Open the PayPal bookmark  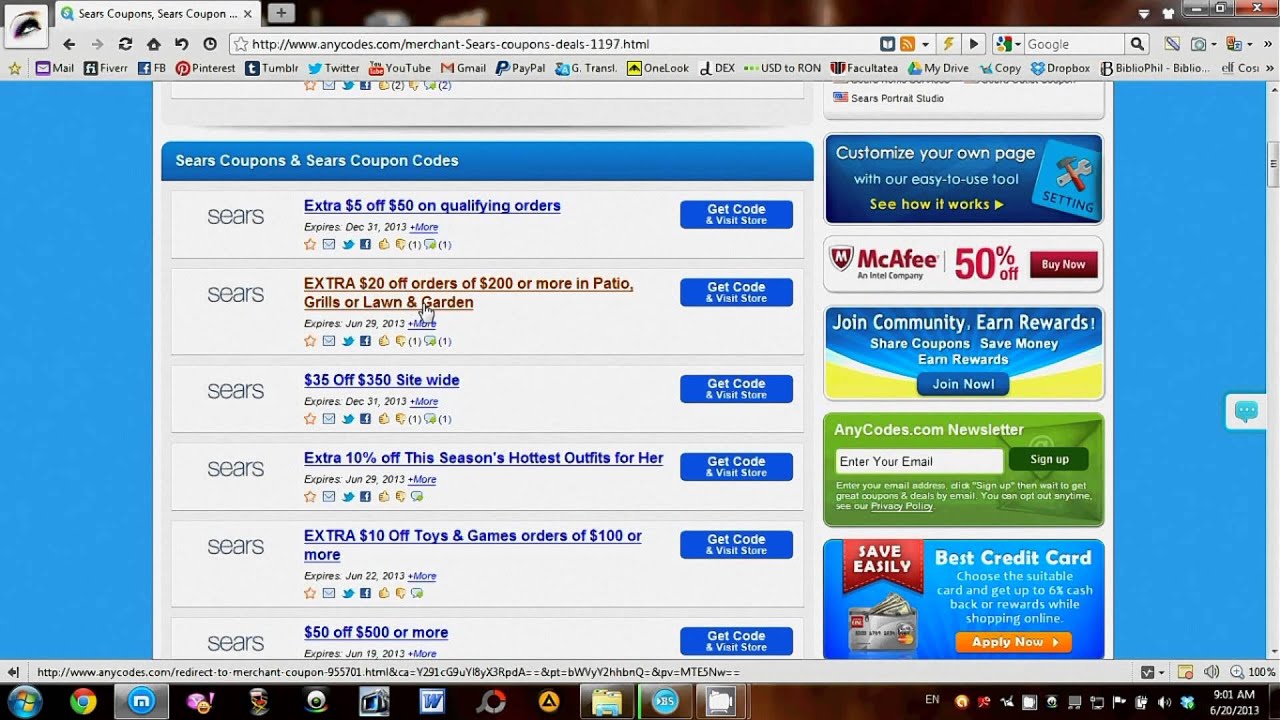pyautogui.click(x=519, y=68)
